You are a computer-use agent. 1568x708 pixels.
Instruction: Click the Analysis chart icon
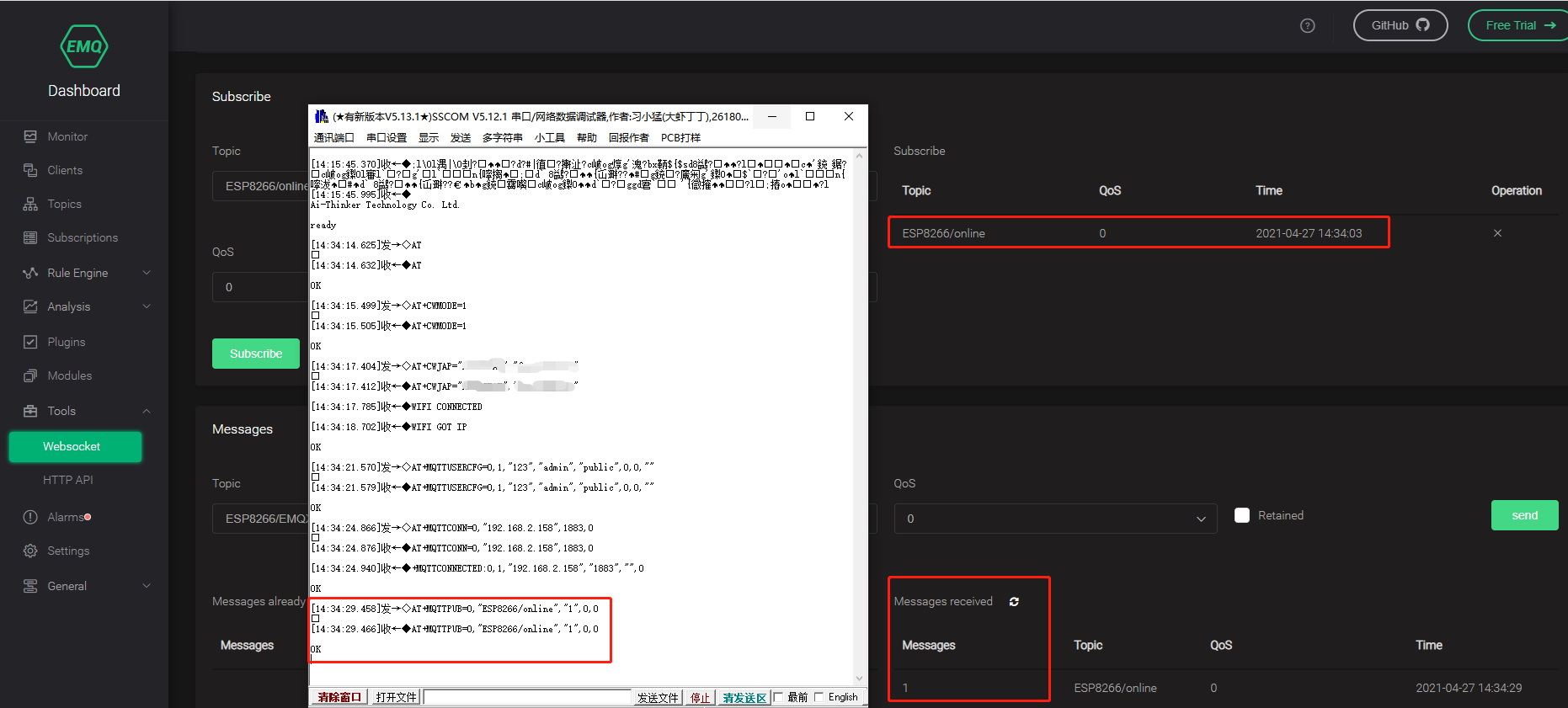pos(30,306)
